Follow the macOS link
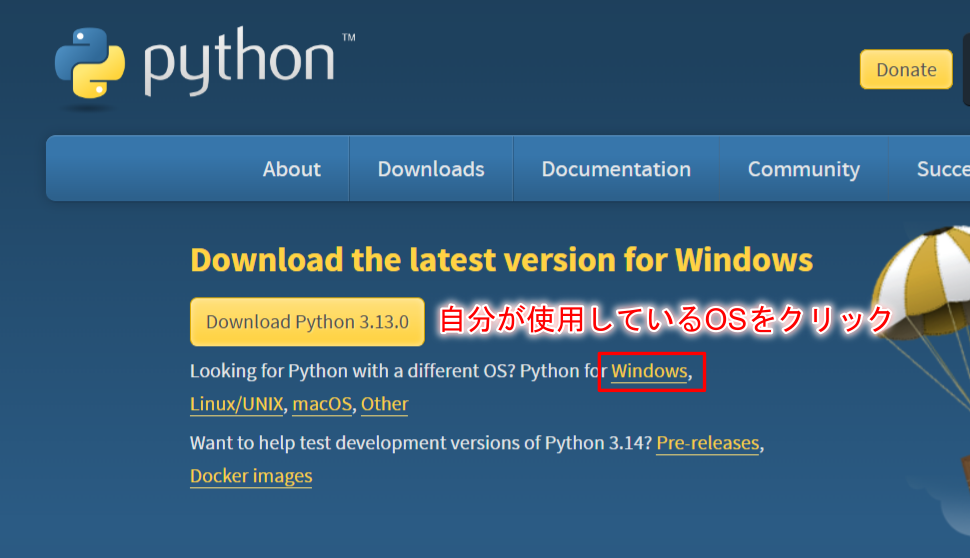The height and width of the screenshot is (558, 970). 322,404
